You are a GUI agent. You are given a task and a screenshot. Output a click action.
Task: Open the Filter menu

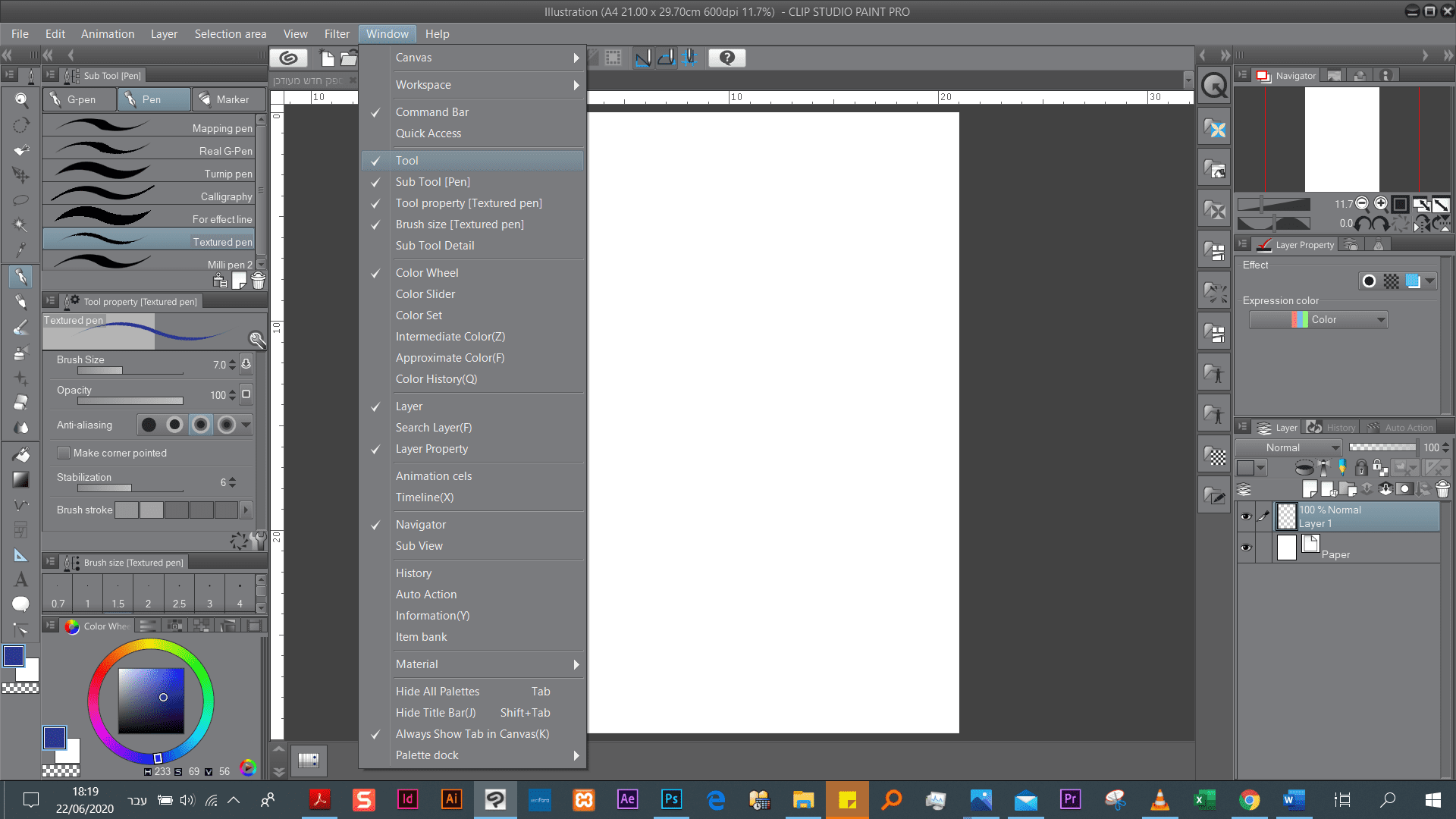336,34
